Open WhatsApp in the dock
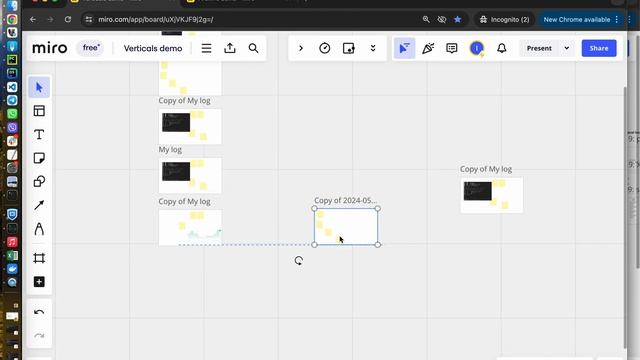Viewport: 640px width, 360px height. pyautogui.click(x=12, y=113)
